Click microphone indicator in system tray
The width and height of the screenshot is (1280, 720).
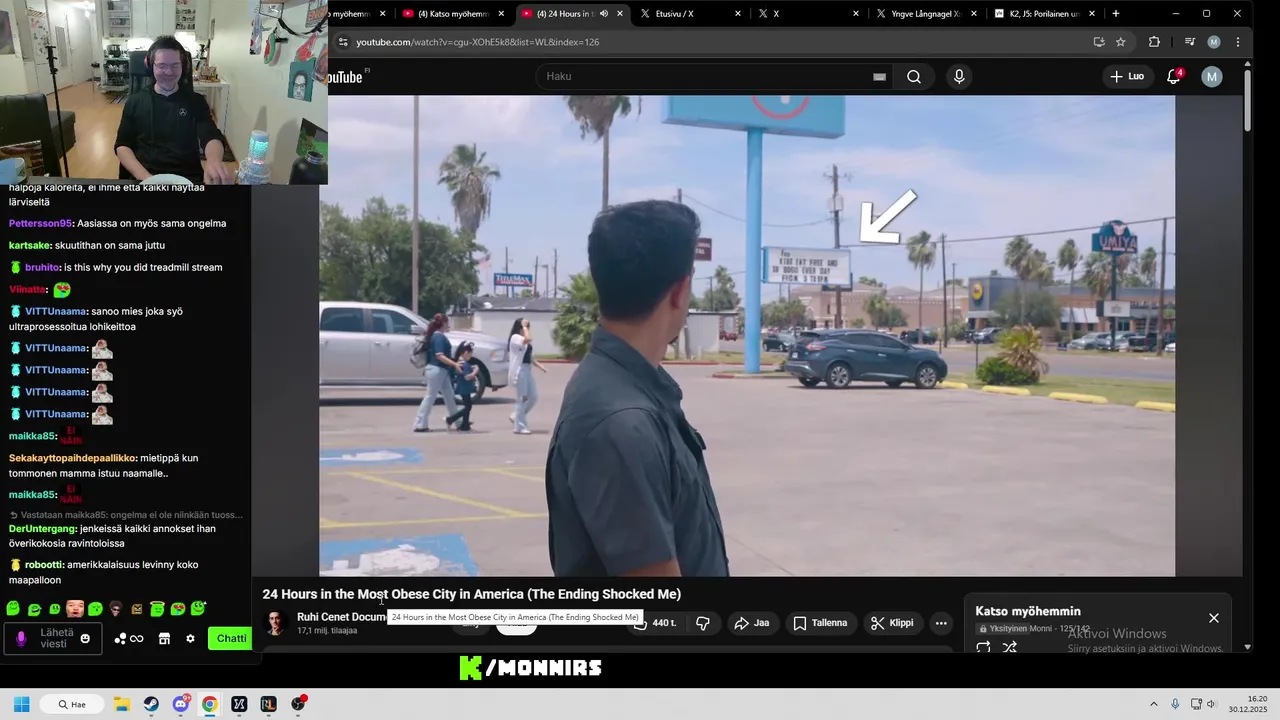point(1175,704)
